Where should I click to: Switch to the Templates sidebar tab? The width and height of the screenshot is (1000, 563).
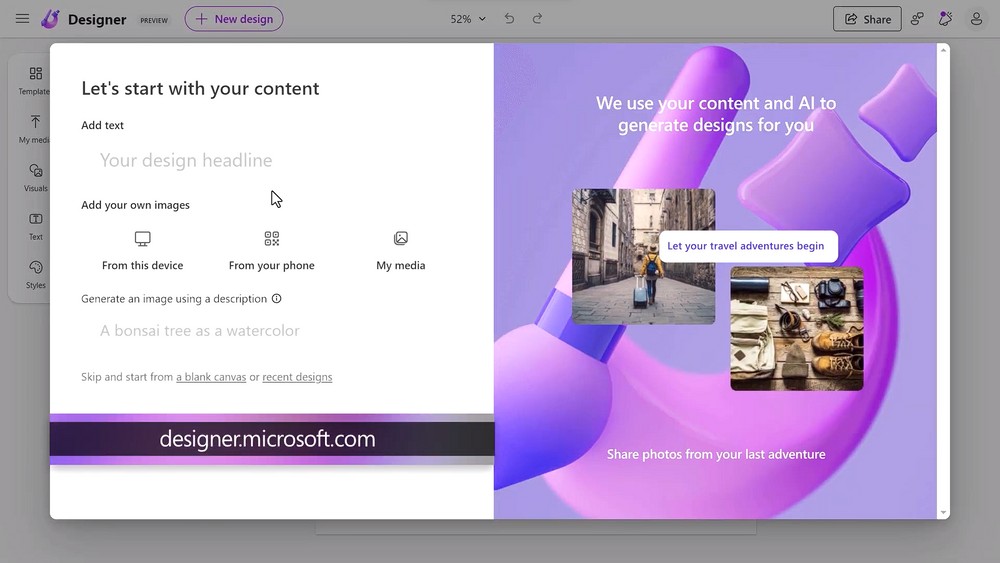tap(36, 80)
